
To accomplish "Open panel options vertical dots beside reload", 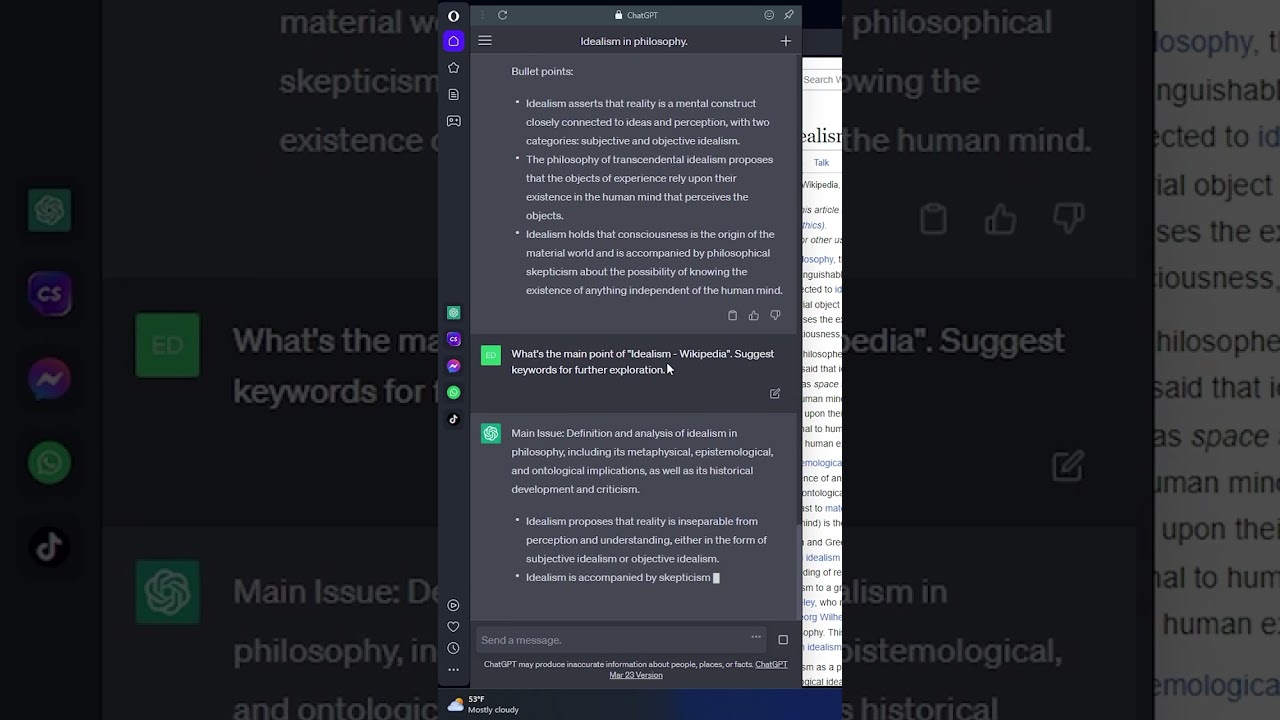I will click(x=482, y=15).
